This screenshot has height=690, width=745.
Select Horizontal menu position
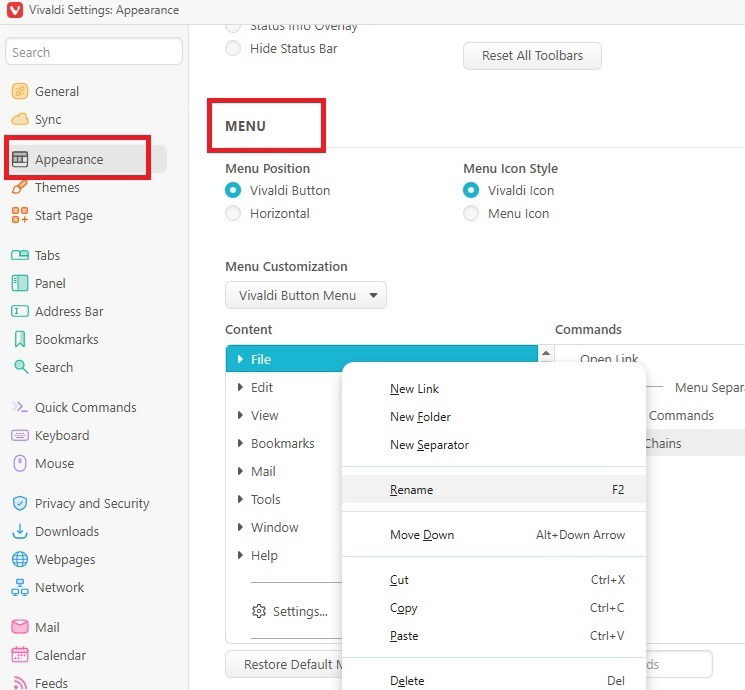pos(233,213)
